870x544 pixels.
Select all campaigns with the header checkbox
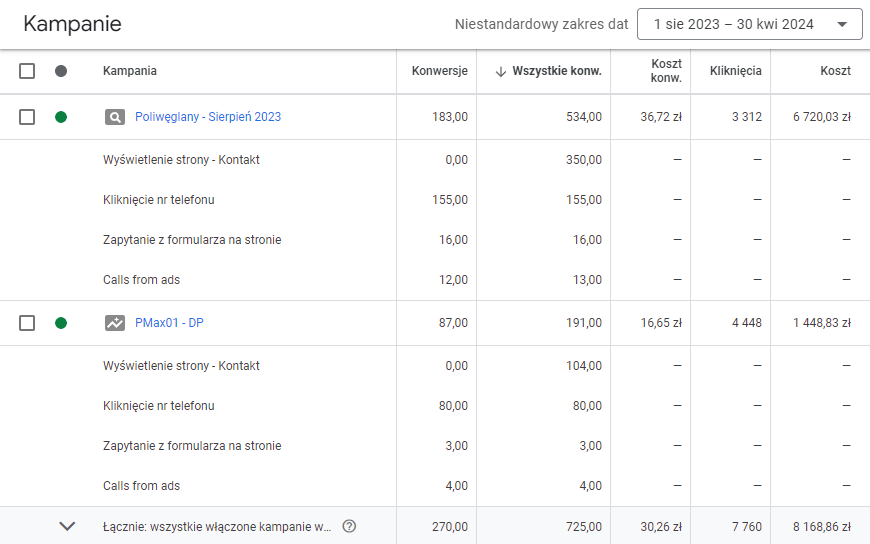pos(27,71)
